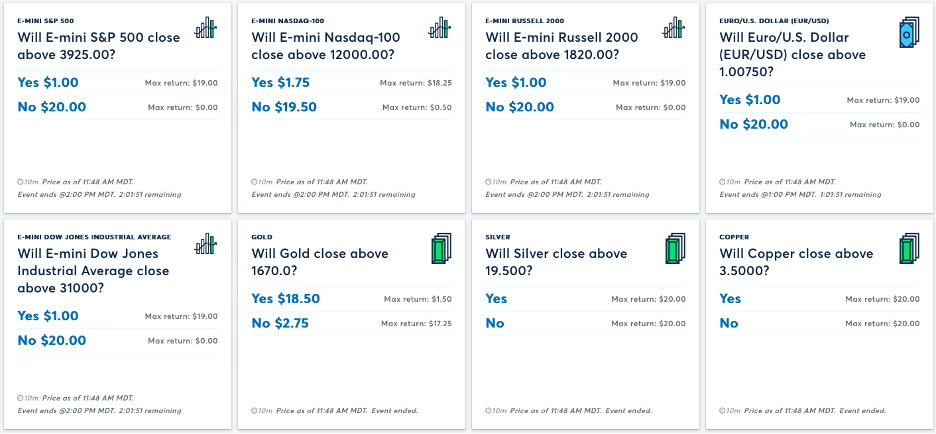Click the E-mini Nasdaq-100 chart icon
The image size is (936, 434).
439,27
